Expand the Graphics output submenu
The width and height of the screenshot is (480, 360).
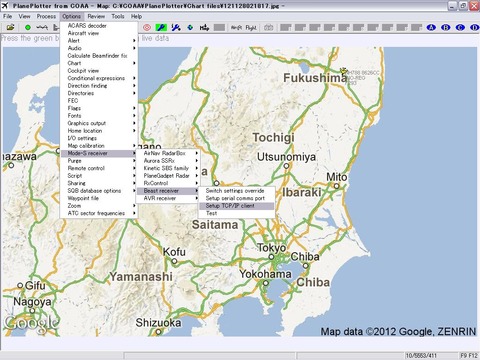(99, 123)
